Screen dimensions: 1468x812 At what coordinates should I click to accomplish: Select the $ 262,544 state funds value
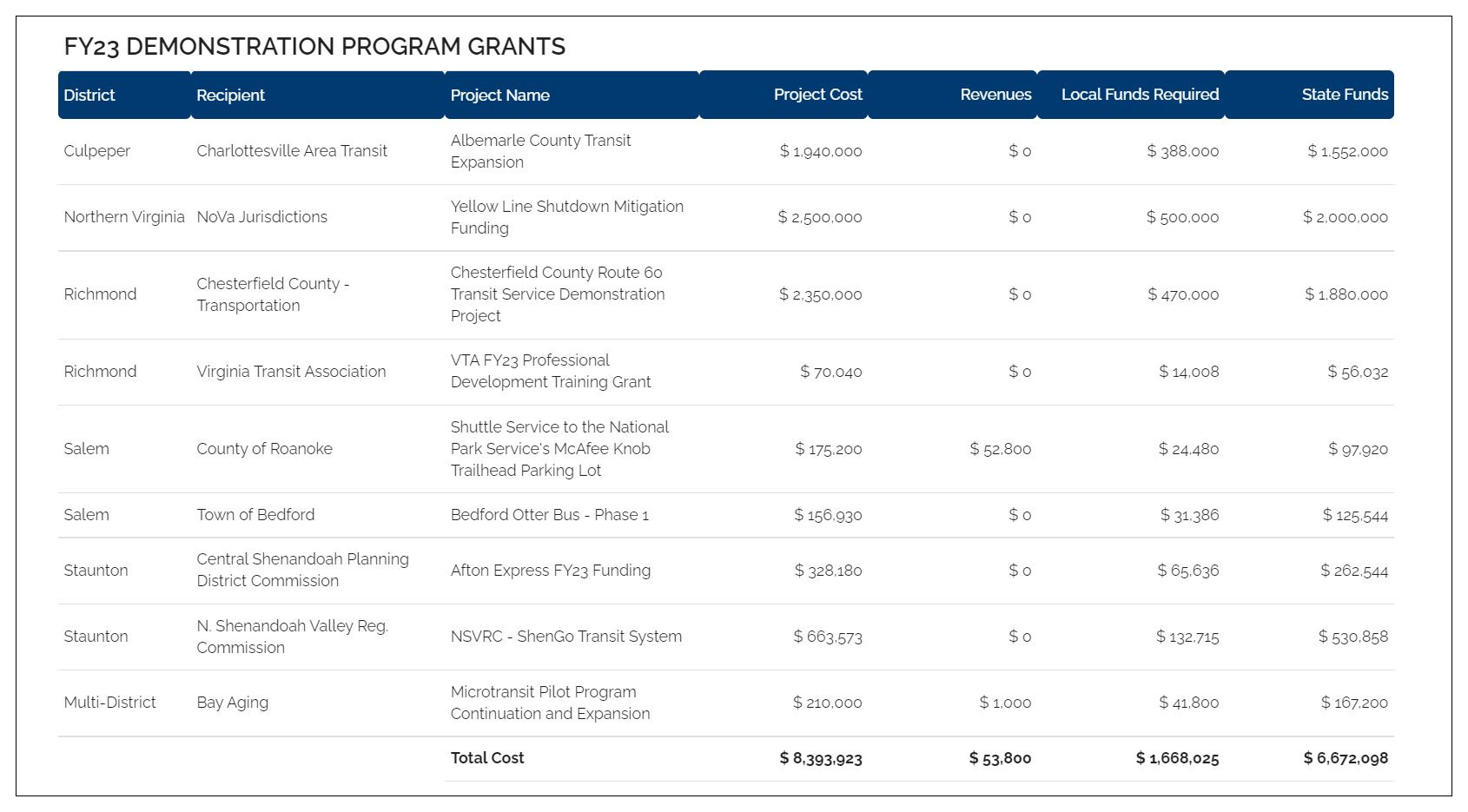point(1355,571)
